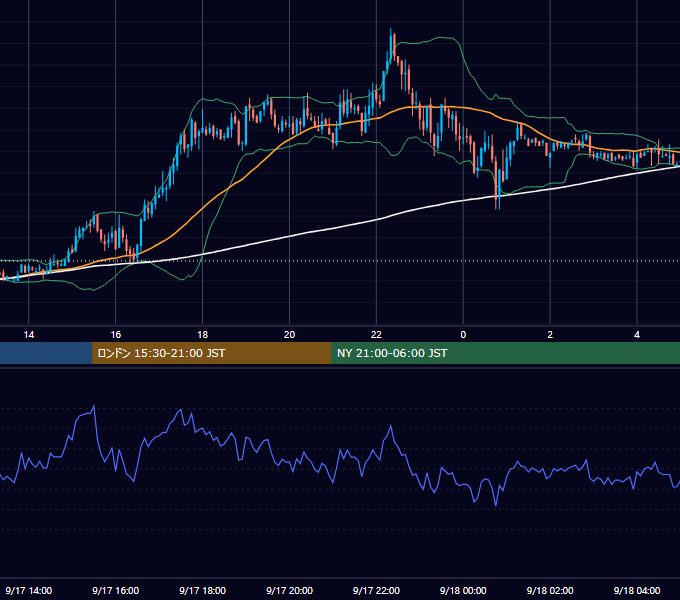Click the 20 hour axis label
The width and height of the screenshot is (680, 600).
coord(289,335)
